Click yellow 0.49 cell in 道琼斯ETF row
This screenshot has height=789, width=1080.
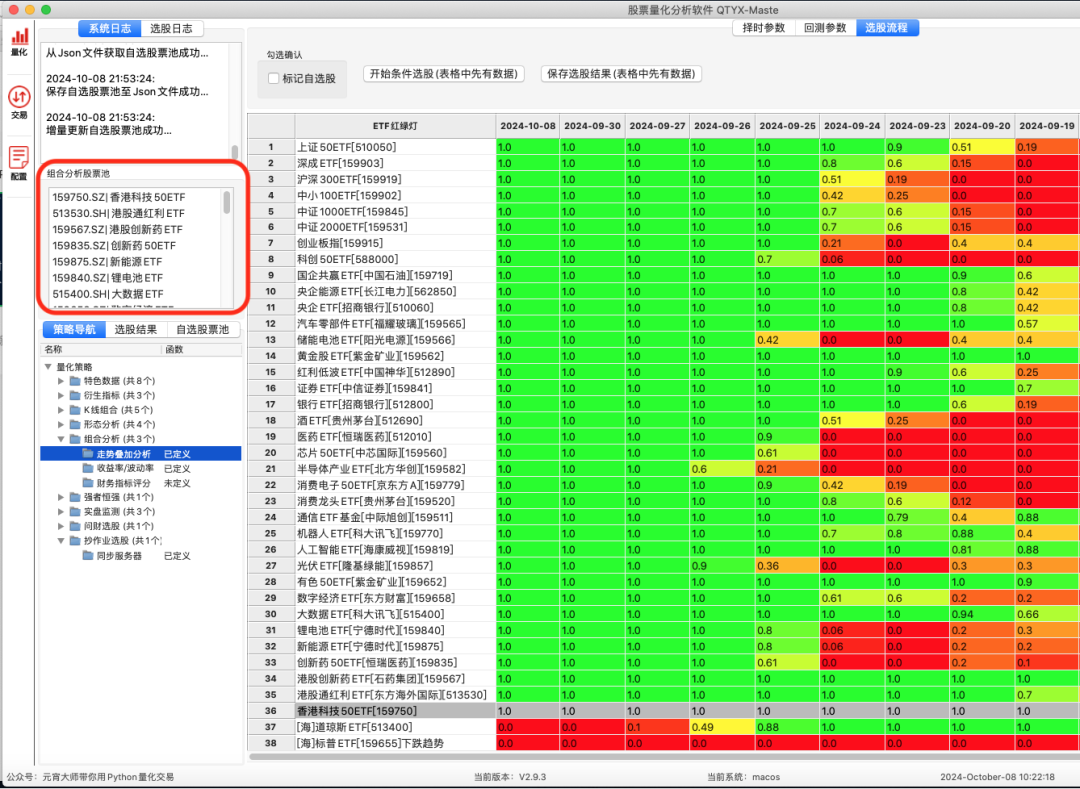(x=723, y=727)
